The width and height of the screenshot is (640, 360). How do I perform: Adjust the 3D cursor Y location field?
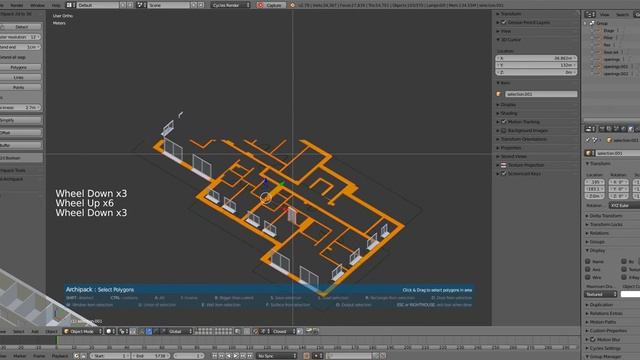coord(536,65)
